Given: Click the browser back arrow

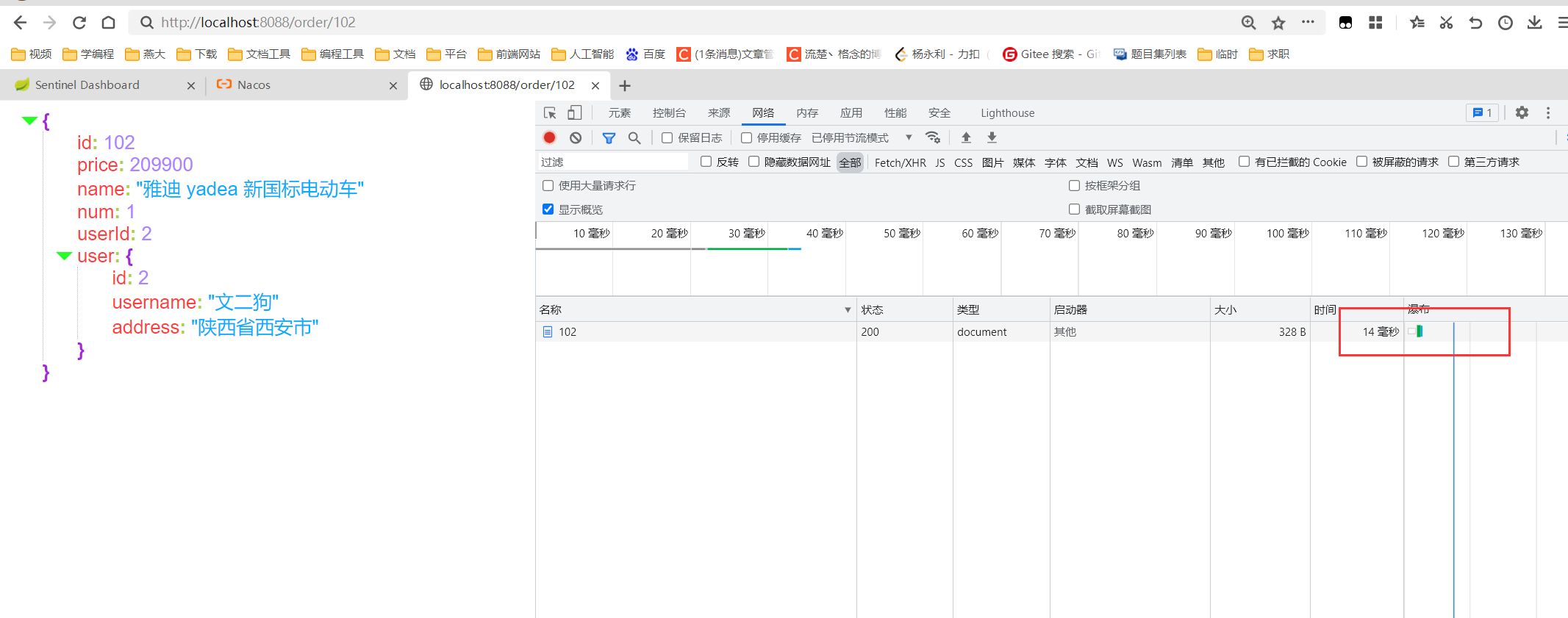Looking at the screenshot, I should tap(20, 23).
